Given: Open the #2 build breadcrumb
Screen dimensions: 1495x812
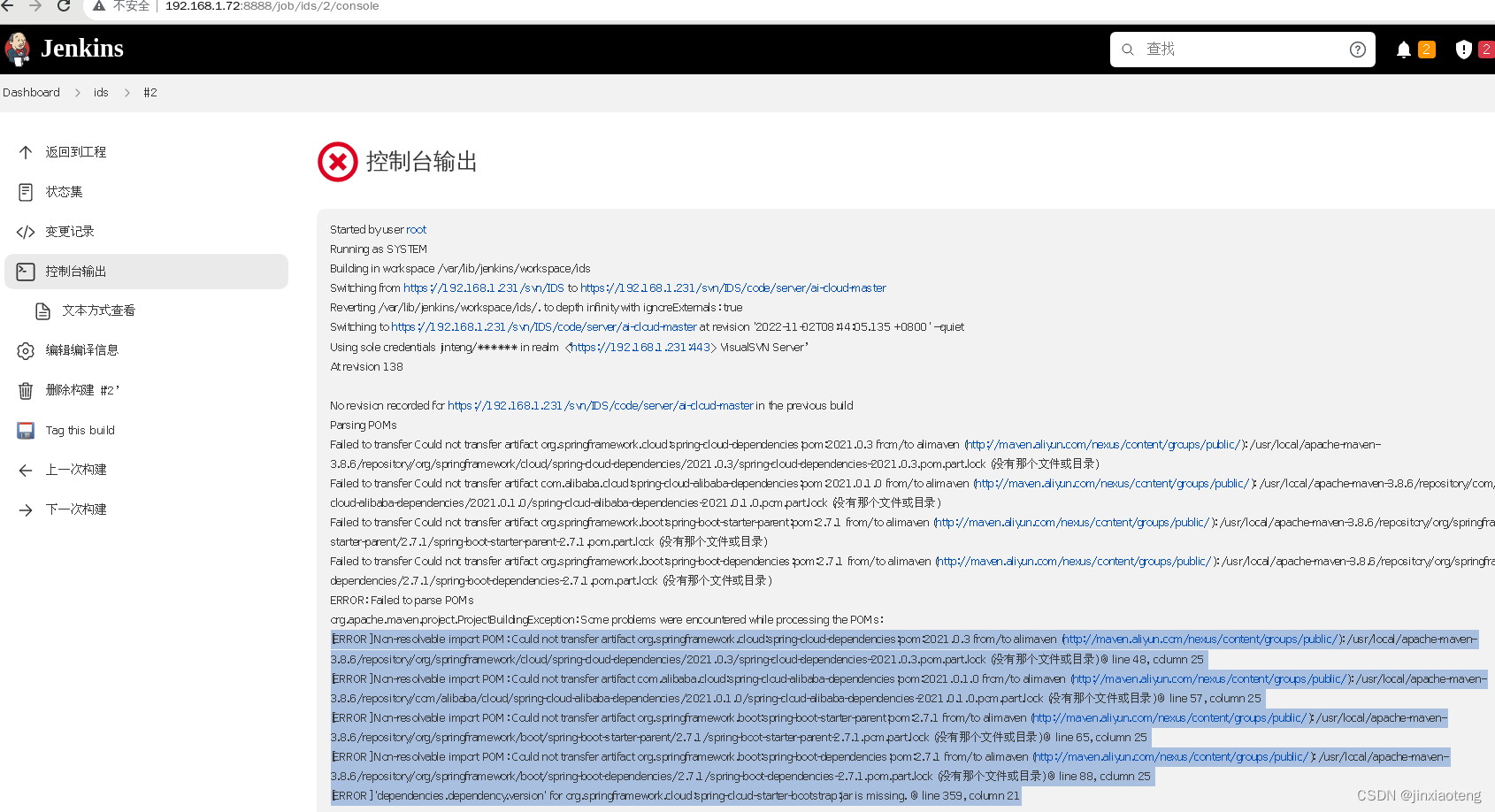Looking at the screenshot, I should 150,93.
